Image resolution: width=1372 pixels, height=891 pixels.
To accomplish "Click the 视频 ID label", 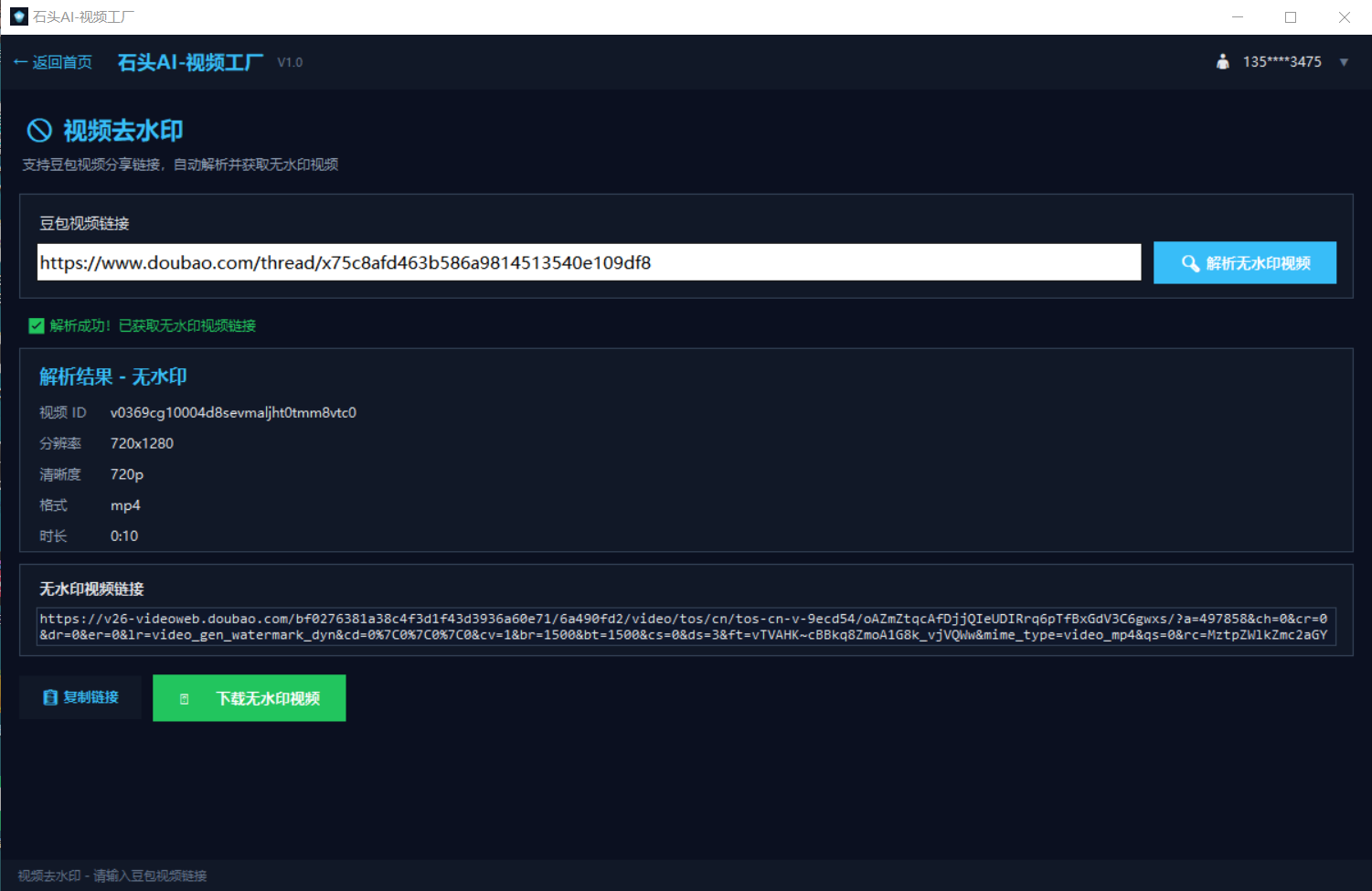I will coord(63,413).
